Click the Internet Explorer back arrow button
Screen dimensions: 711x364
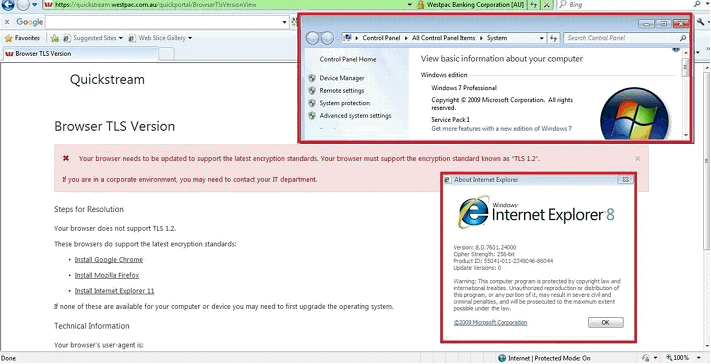8,5
